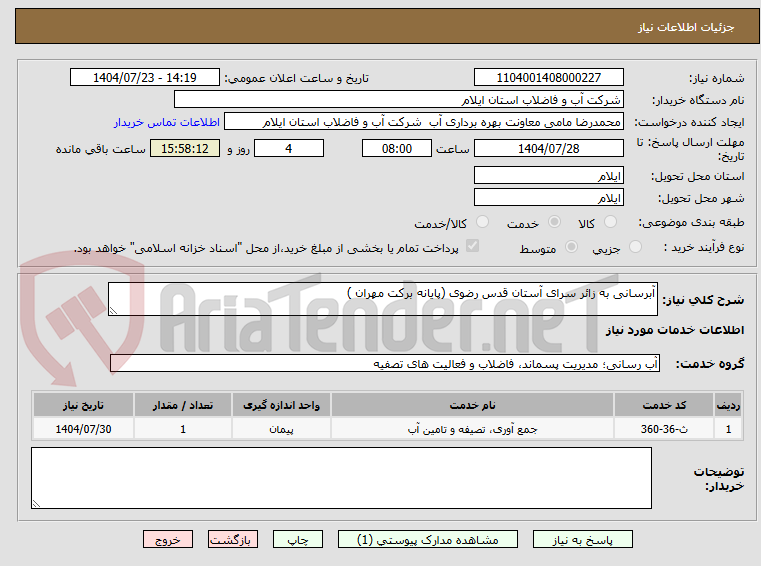This screenshot has height=566, width=761.
Task: Click the resize grip of توضیحات خریدار box
Action: point(36,504)
